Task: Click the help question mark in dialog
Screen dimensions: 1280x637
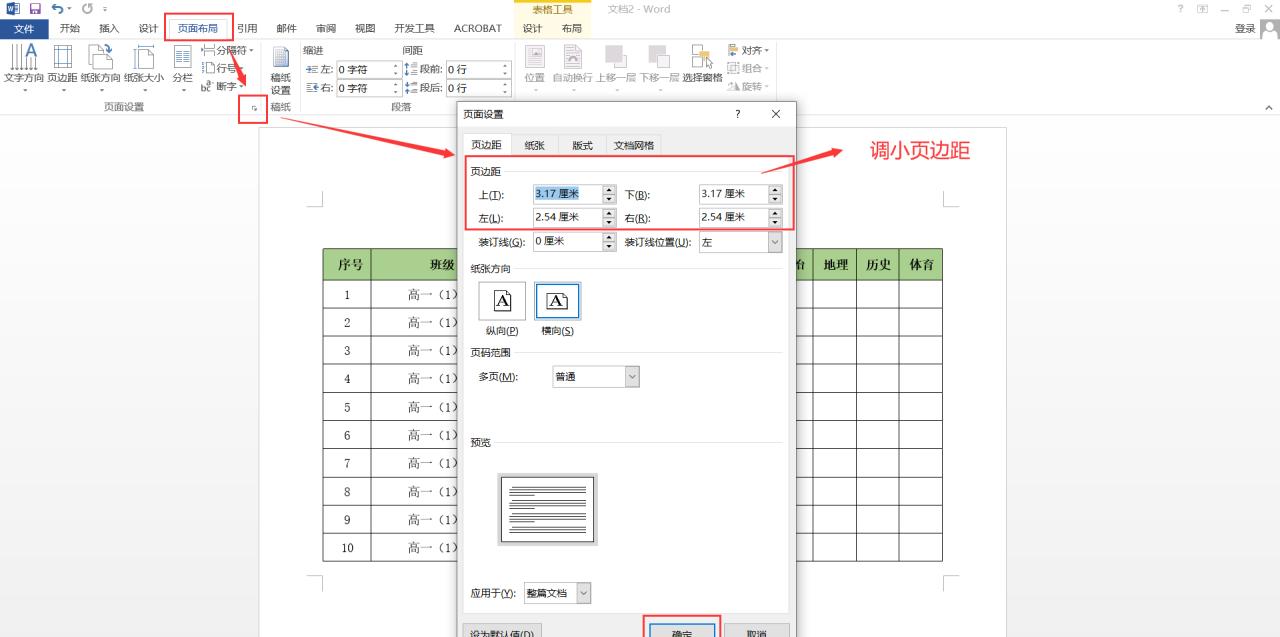Action: (x=738, y=114)
